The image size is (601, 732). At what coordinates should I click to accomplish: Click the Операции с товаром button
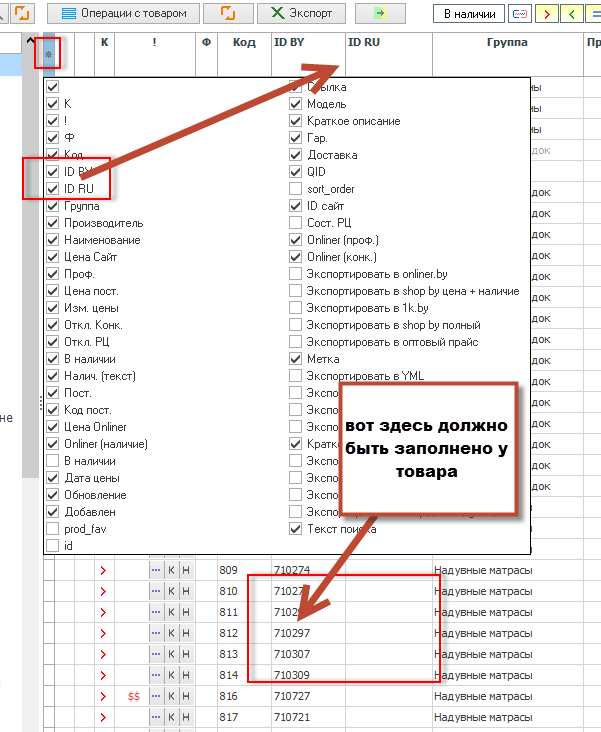click(123, 13)
